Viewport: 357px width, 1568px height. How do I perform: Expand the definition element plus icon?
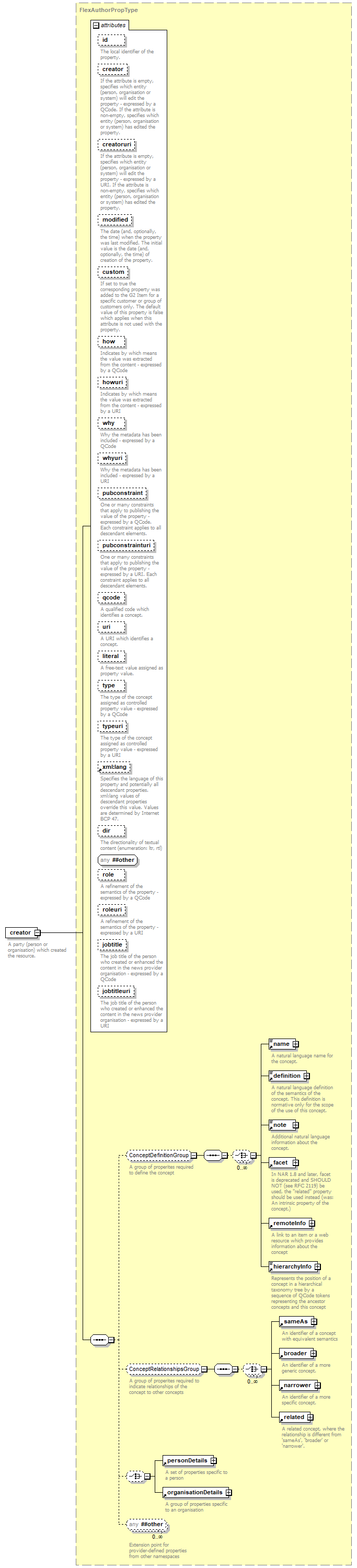[306, 1076]
